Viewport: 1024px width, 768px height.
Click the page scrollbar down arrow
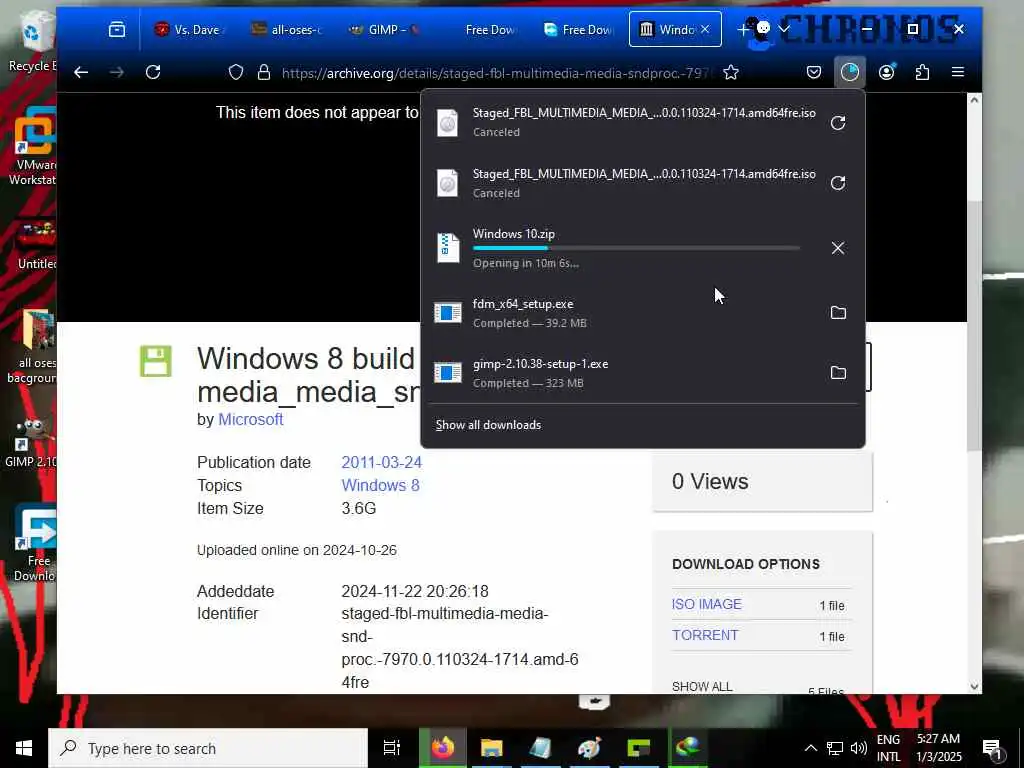point(974,686)
